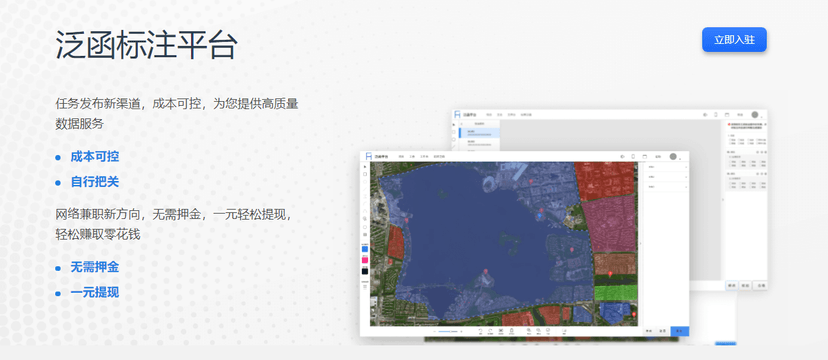Click the redo icon in bottom toolbar
The width and height of the screenshot is (828, 360).
coord(490,330)
